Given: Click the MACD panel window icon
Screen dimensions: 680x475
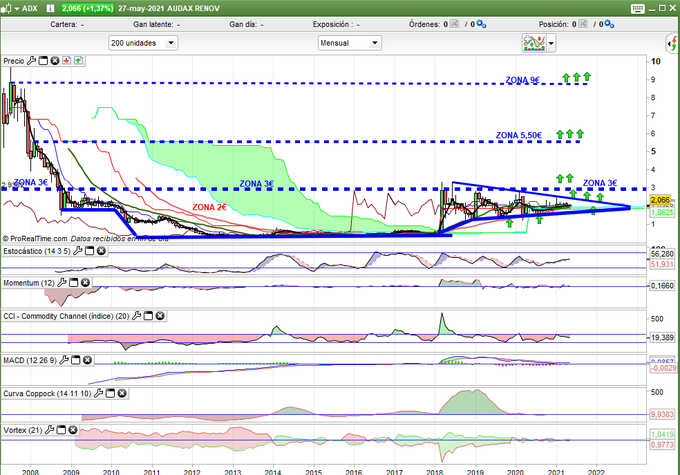Looking at the screenshot, I should (x=75, y=360).
